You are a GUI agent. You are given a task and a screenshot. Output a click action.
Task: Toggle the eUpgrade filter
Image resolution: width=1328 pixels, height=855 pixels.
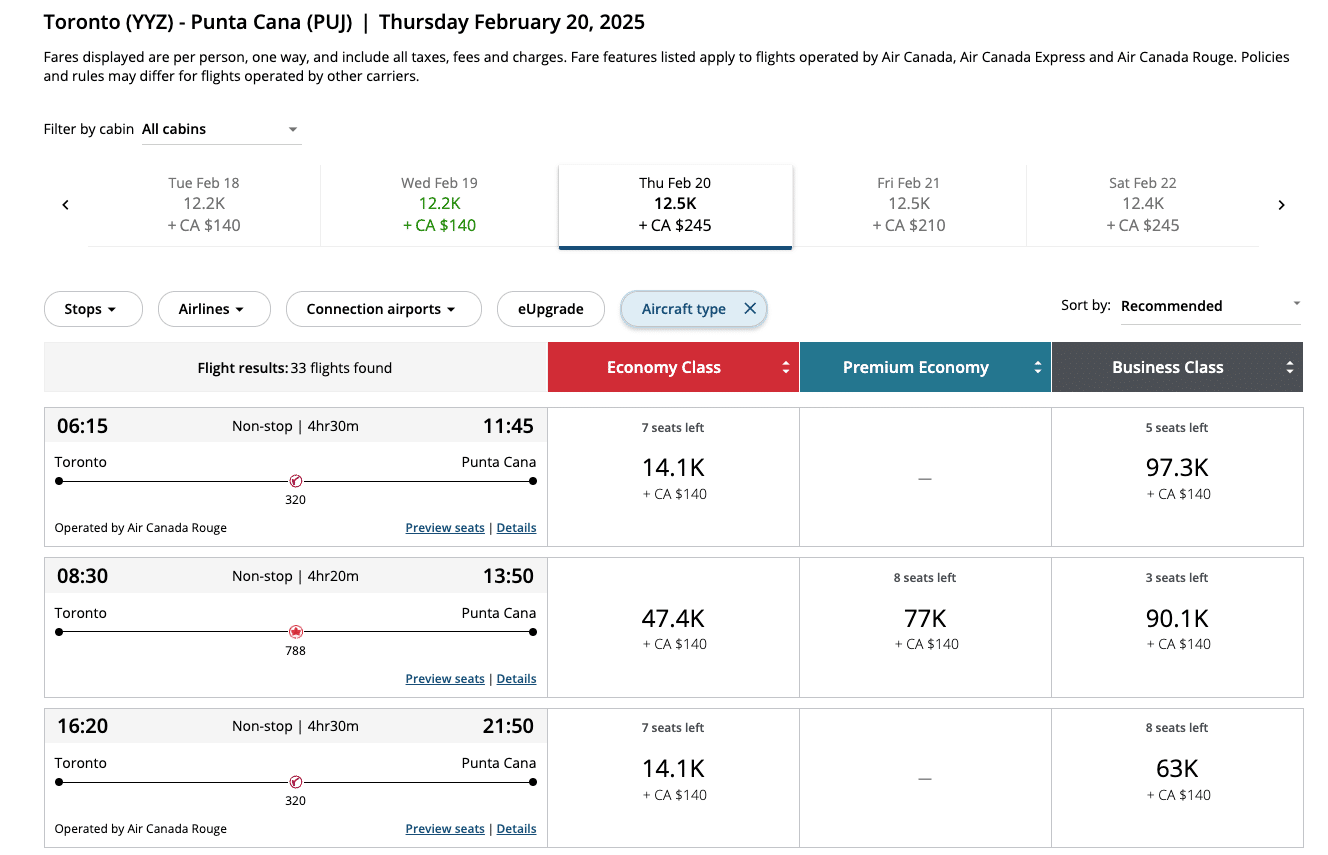click(551, 309)
